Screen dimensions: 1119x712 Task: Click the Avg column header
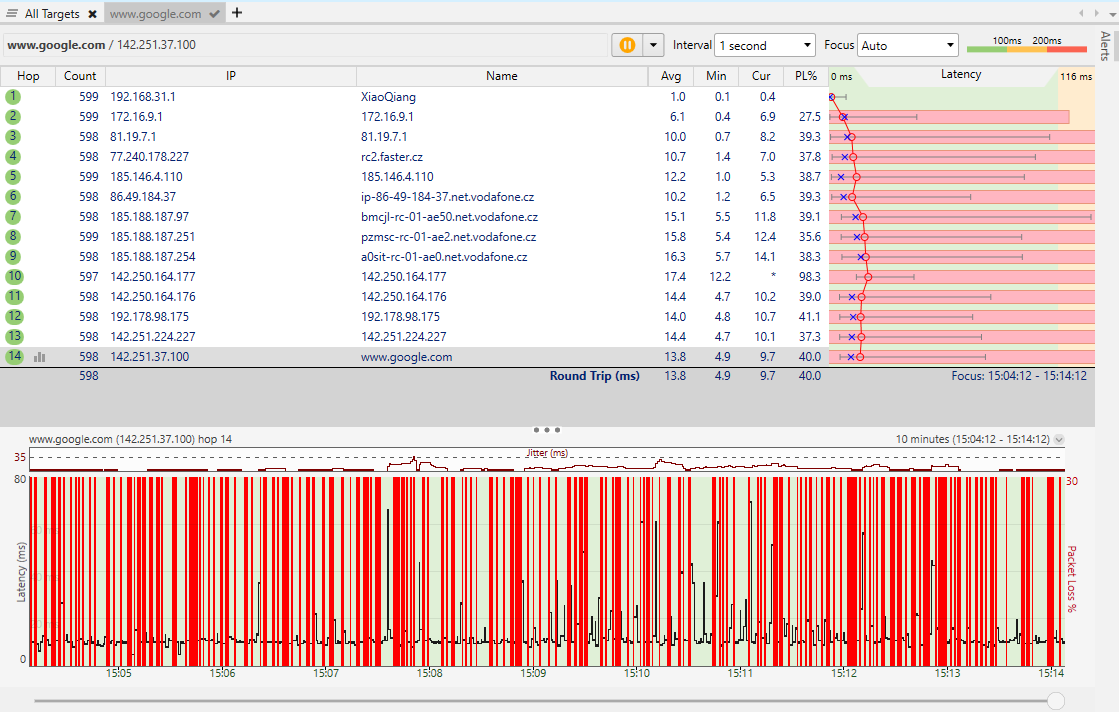point(670,76)
